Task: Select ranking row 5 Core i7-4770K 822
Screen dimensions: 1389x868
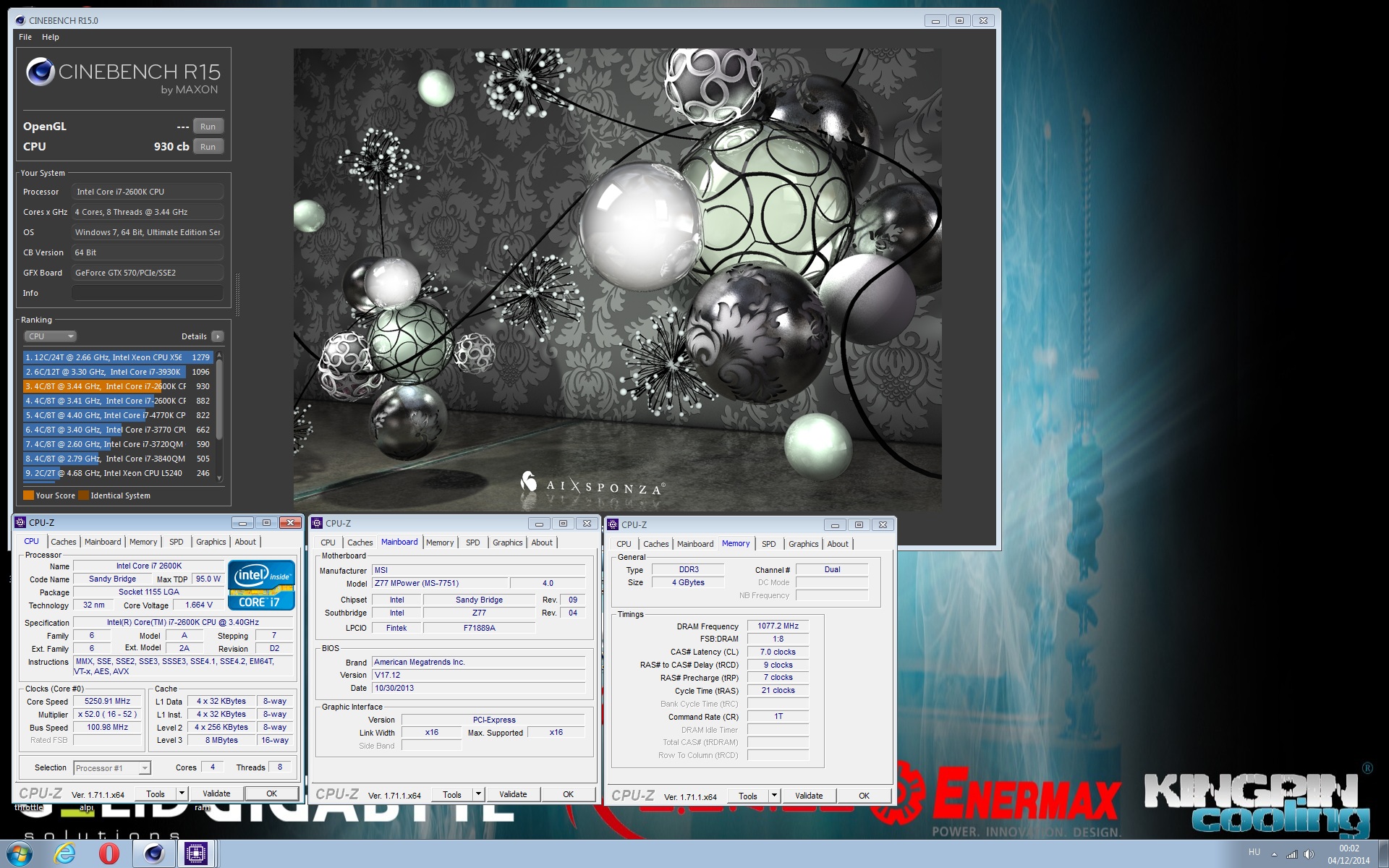Action: pyautogui.click(x=117, y=415)
